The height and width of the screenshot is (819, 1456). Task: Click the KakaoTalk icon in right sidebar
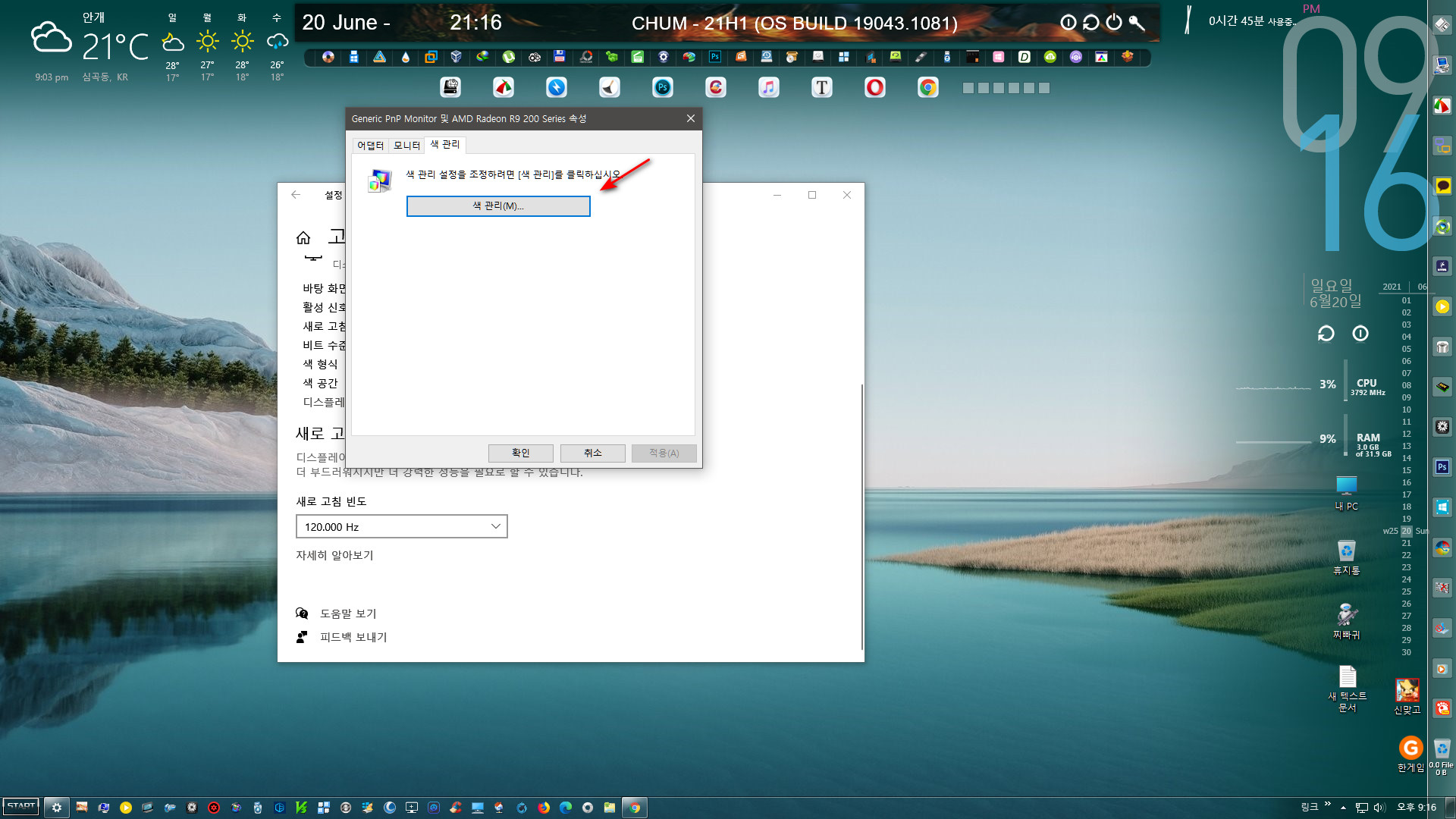[x=1442, y=186]
